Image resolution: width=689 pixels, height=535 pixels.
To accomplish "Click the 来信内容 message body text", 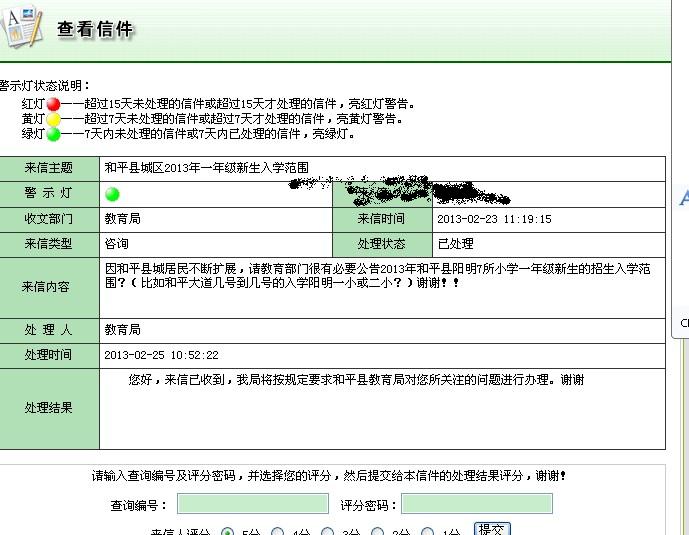I will 380,276.
